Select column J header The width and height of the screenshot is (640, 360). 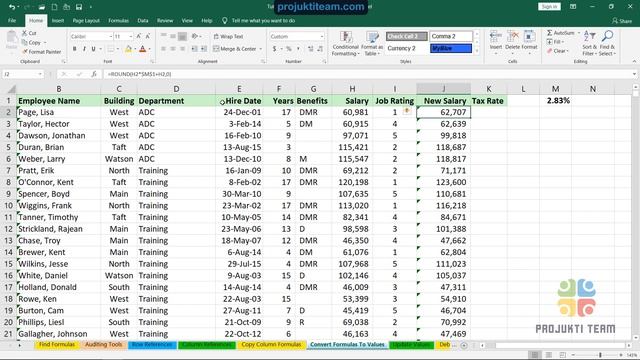(444, 89)
